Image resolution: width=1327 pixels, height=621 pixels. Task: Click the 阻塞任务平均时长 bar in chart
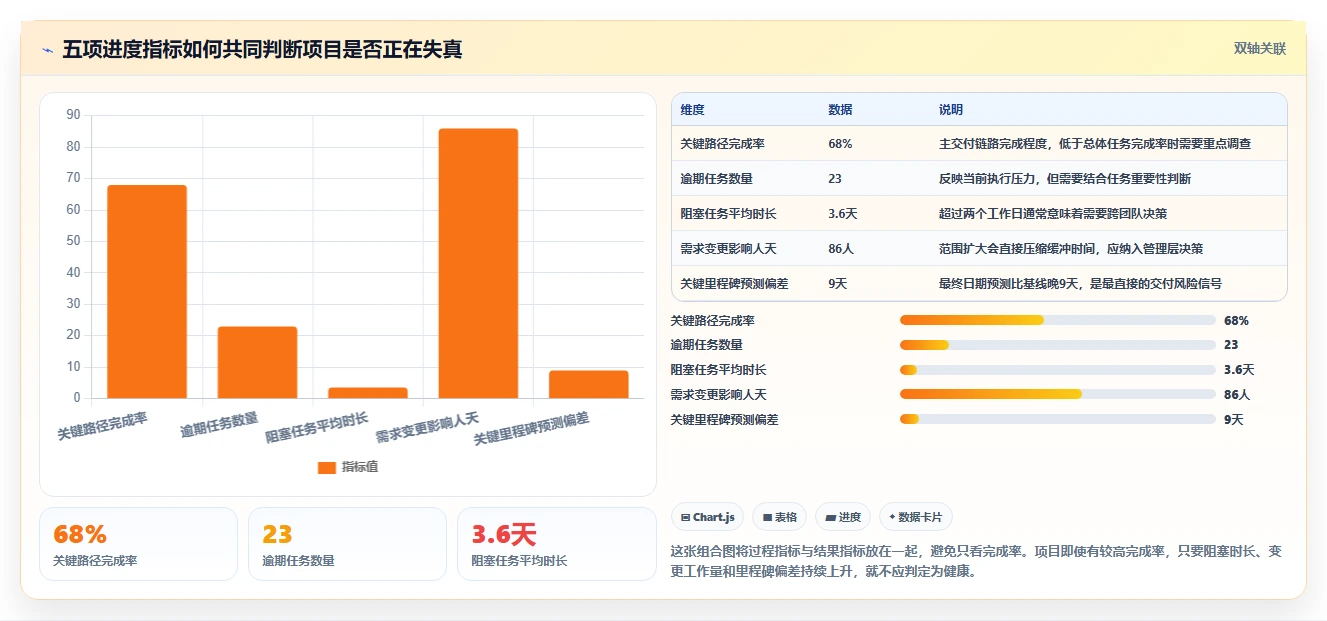pos(368,393)
